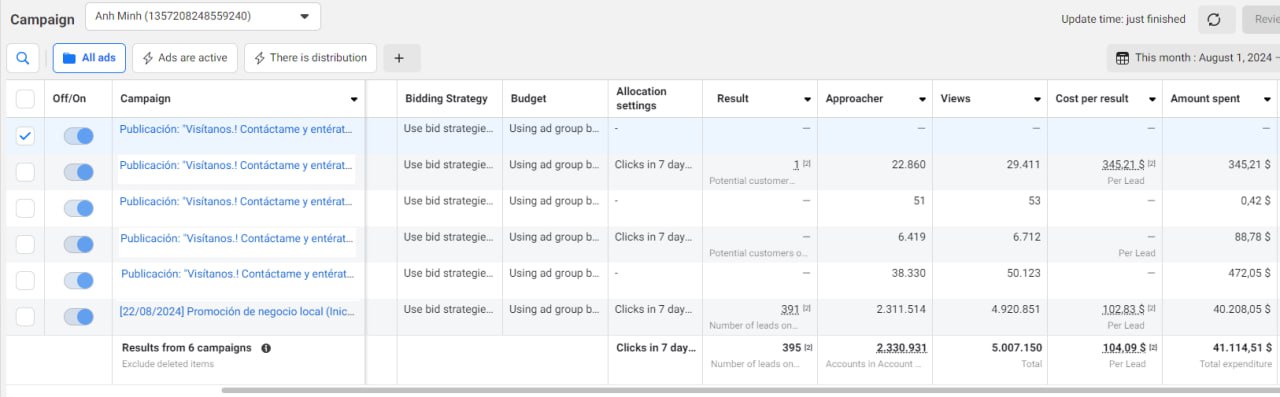Open Approacher column sort arrow
Viewport: 1280px width, 397px height.
(x=922, y=99)
